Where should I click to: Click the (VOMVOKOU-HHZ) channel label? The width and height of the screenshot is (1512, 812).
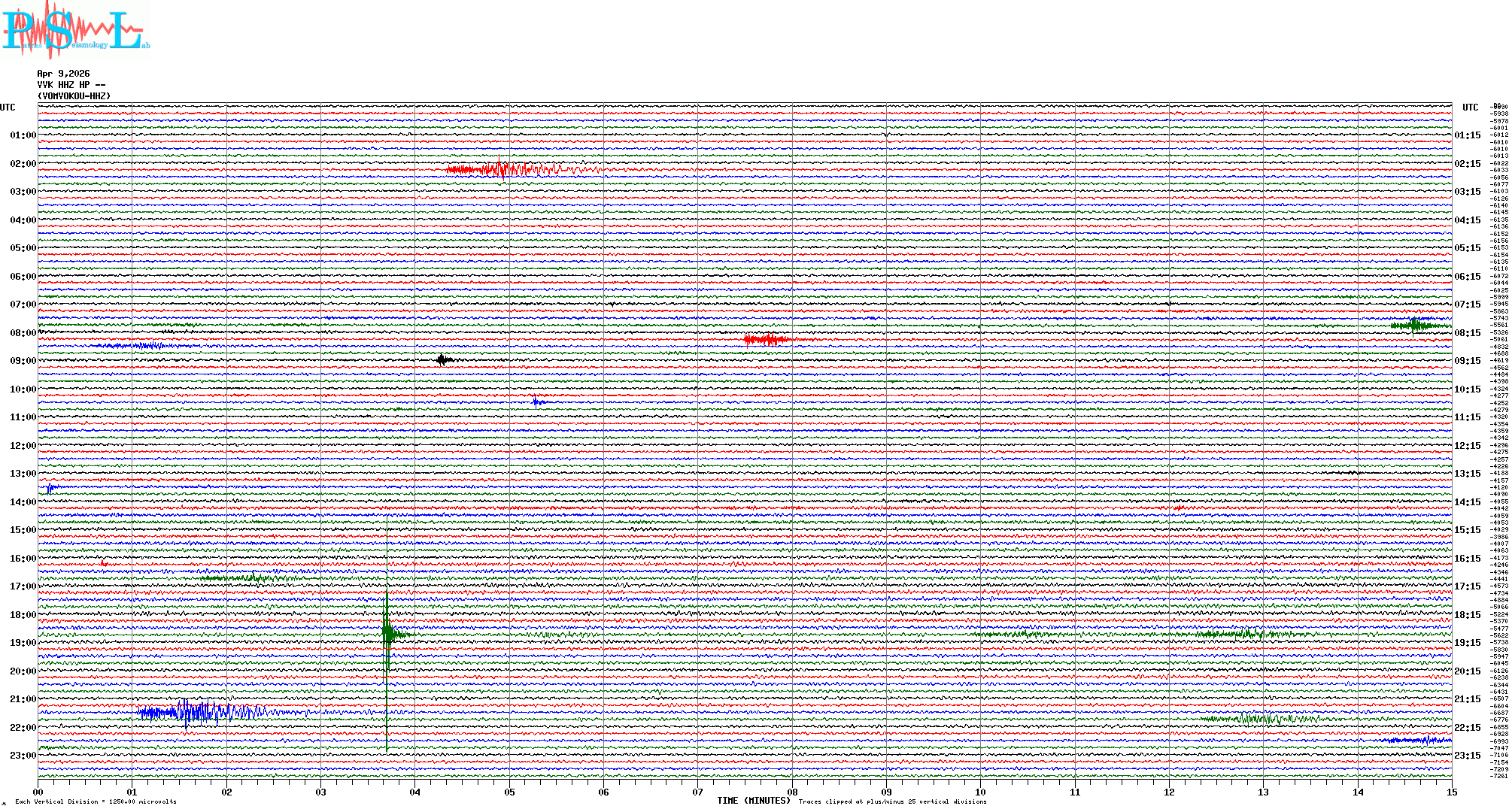click(x=74, y=96)
